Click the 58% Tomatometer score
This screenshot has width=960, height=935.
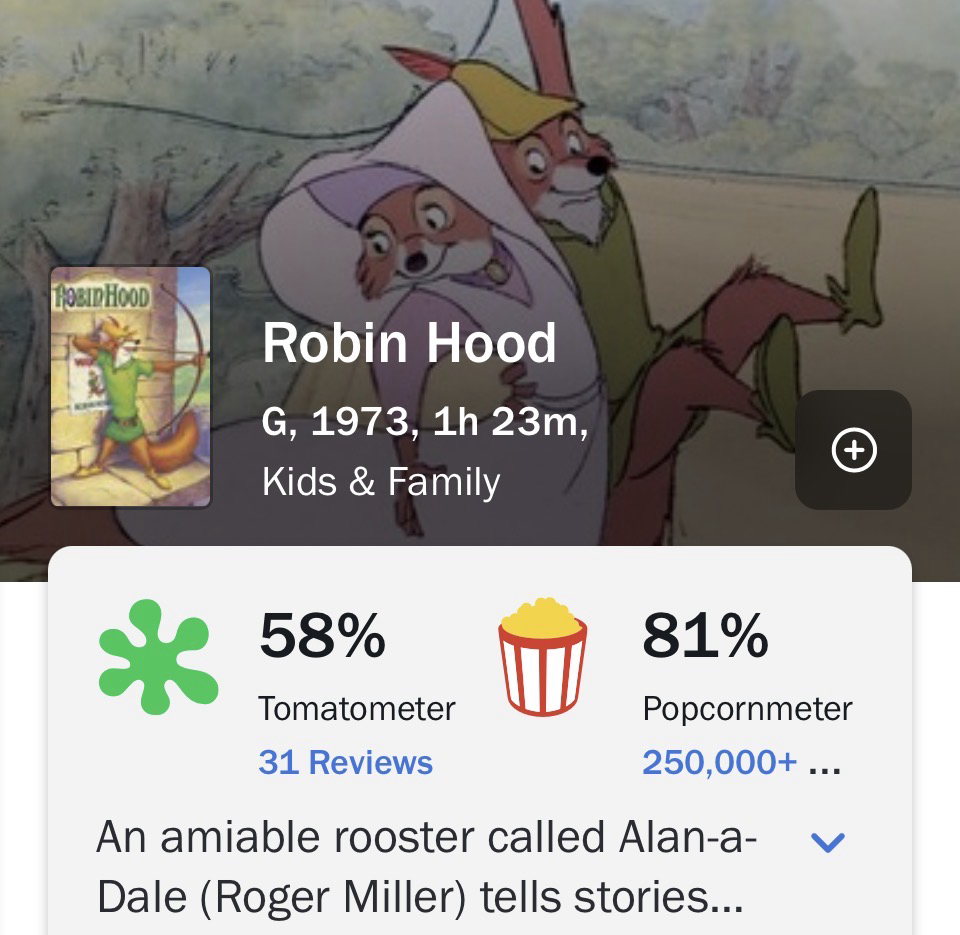coord(322,635)
